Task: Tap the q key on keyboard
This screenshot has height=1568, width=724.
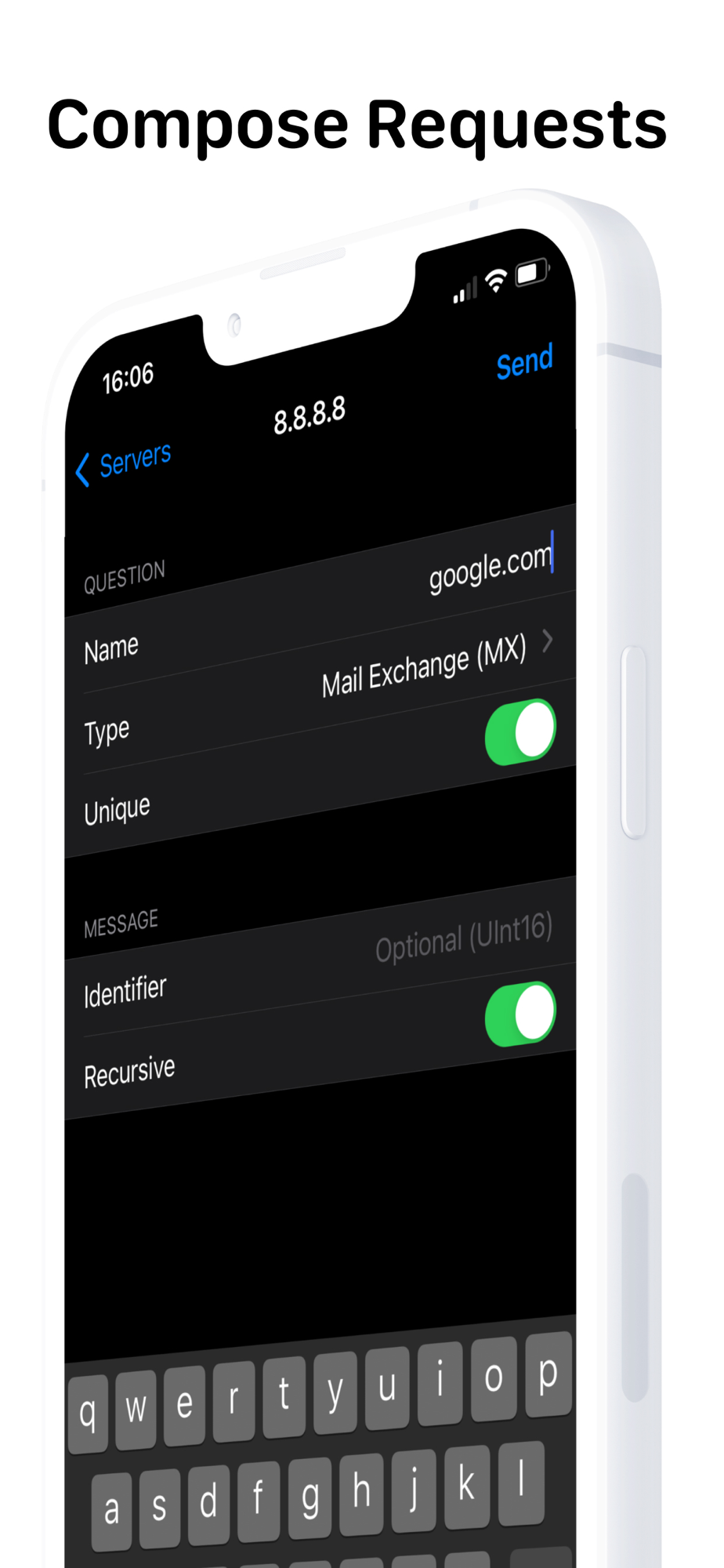Action: (x=88, y=1414)
